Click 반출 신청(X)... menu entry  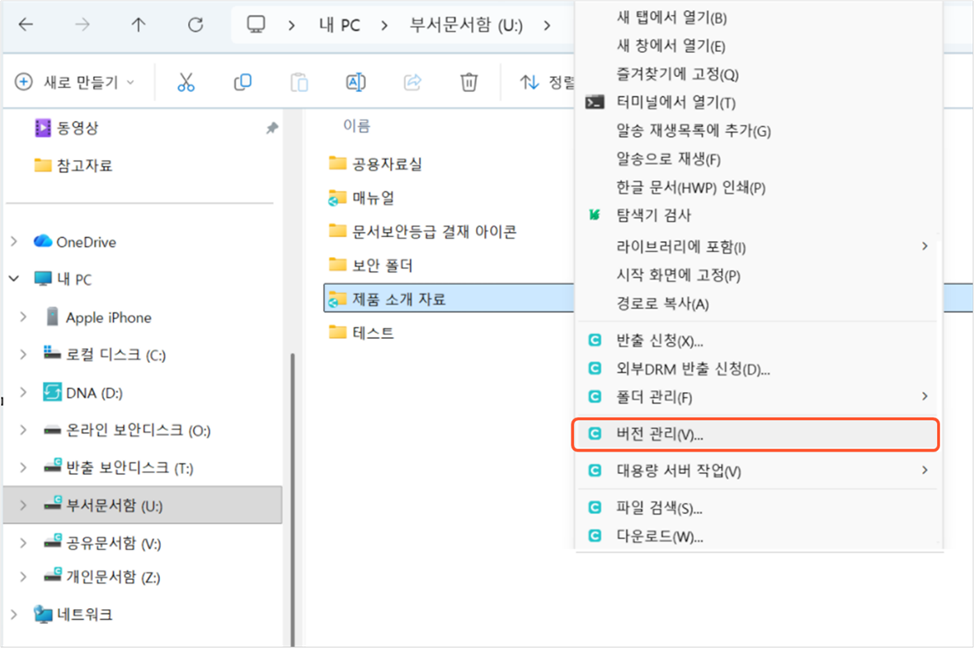pyautogui.click(x=660, y=341)
